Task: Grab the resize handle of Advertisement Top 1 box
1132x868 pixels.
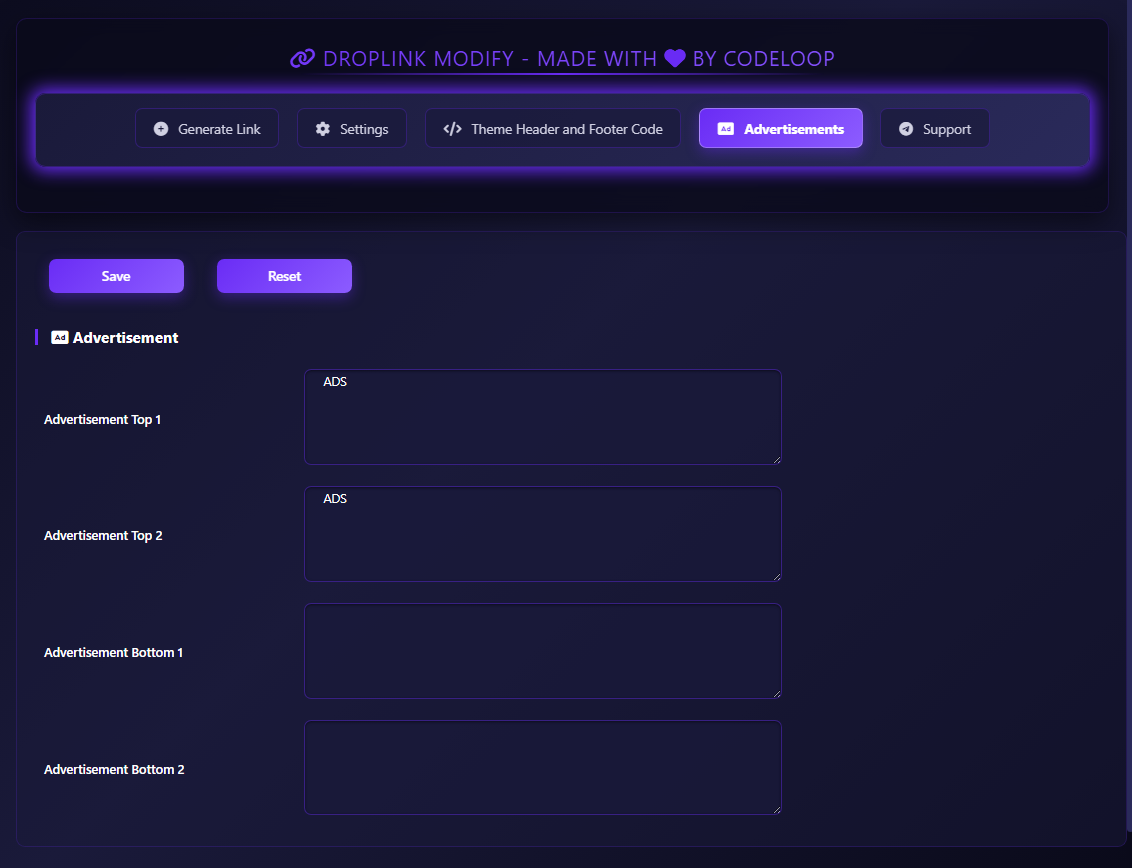Action: [777, 459]
